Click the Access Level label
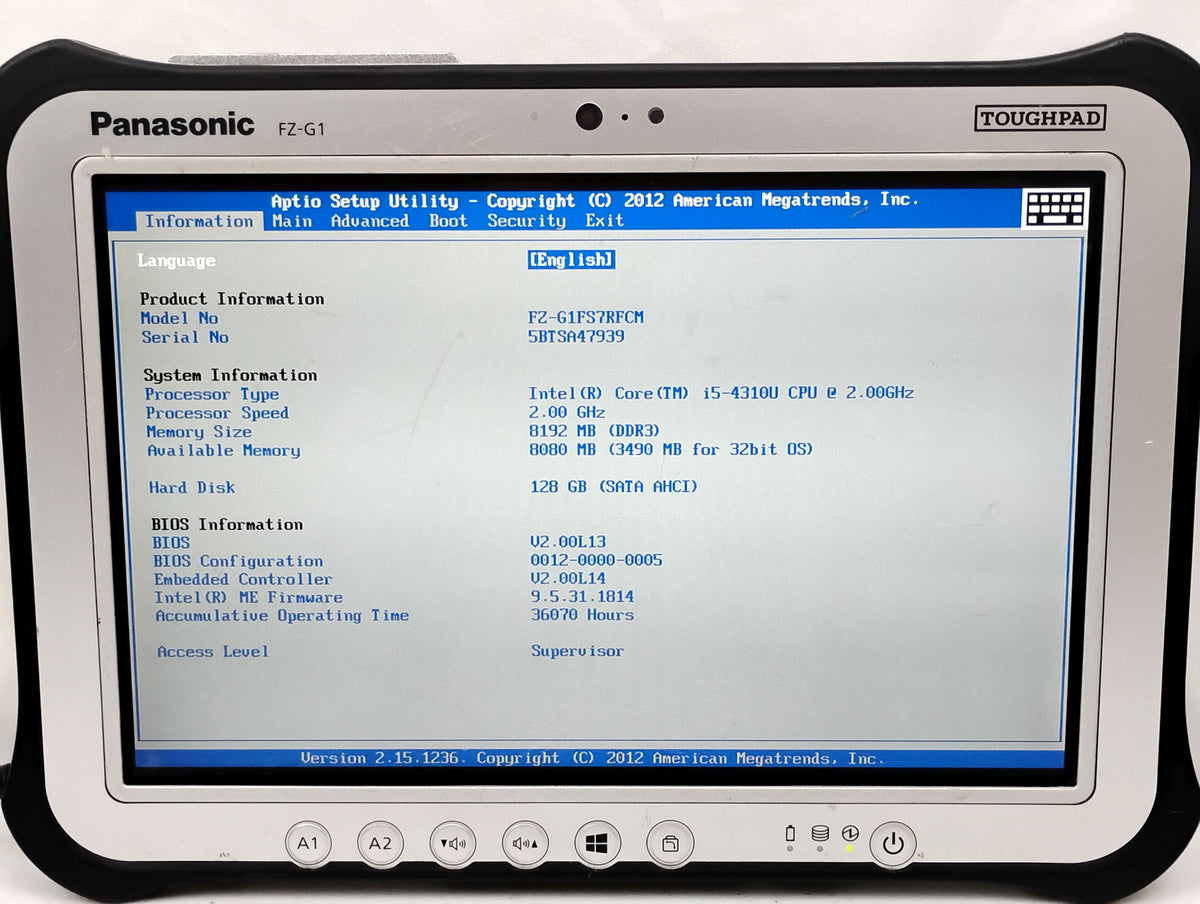Image resolution: width=1200 pixels, height=904 pixels. pos(213,652)
